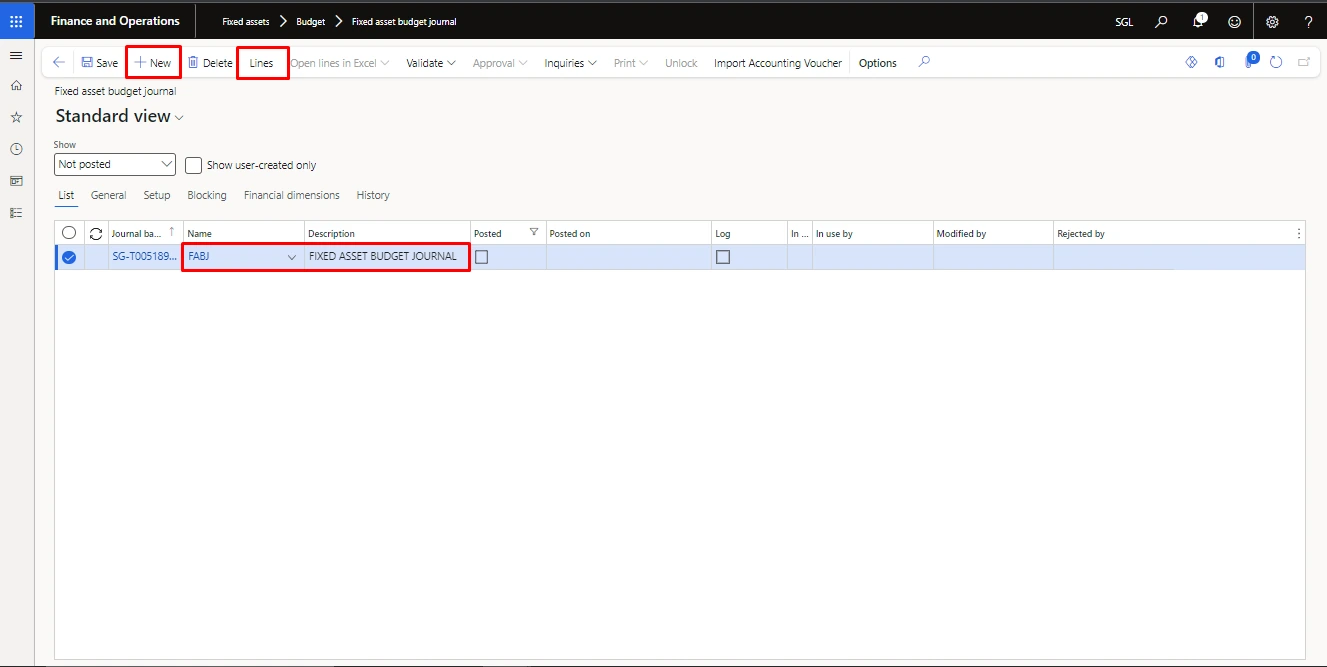Delete the selected journal
Screen dimensions: 1327x667
click(210, 63)
